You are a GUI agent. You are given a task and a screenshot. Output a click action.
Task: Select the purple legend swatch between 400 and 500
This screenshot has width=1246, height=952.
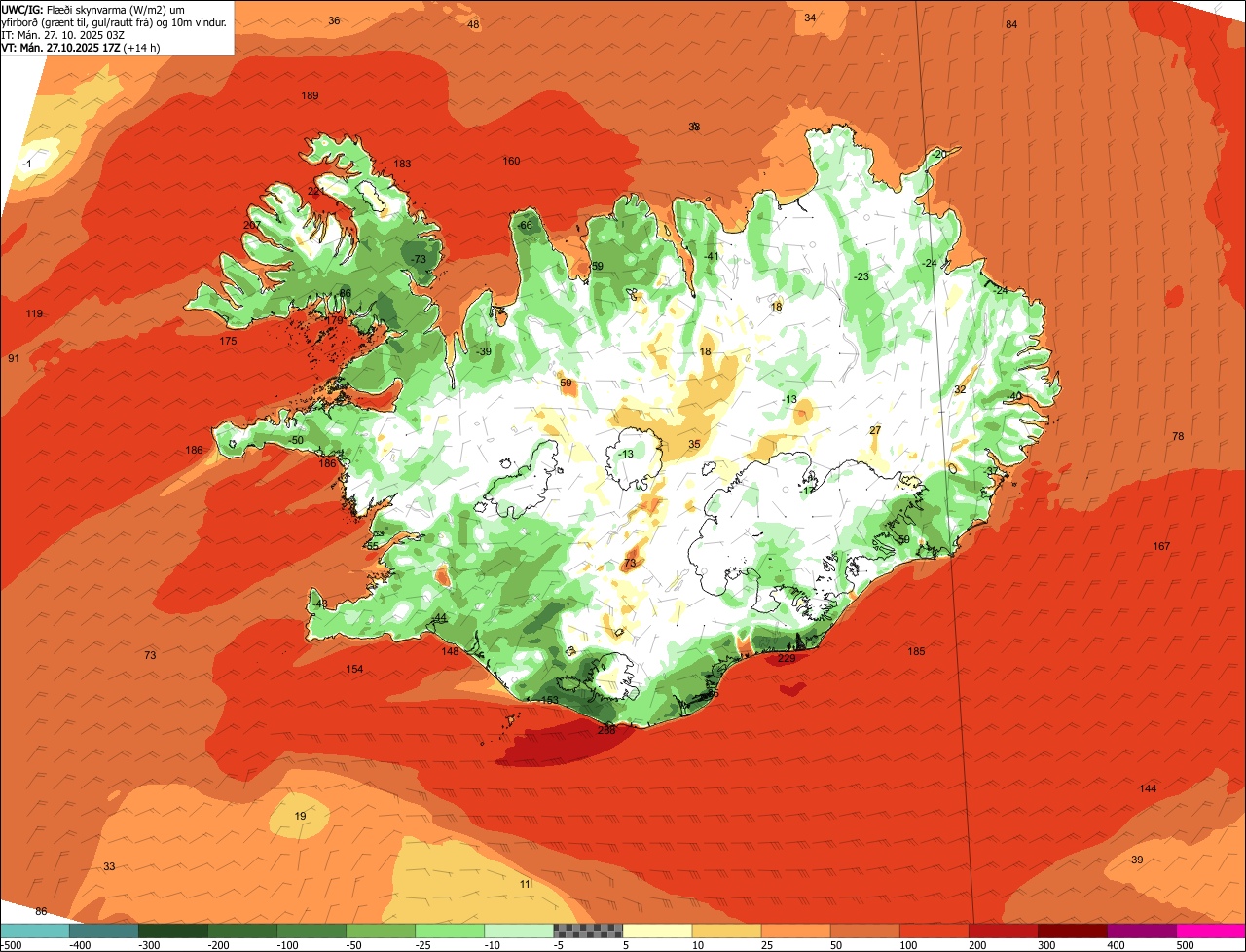tap(1142, 931)
